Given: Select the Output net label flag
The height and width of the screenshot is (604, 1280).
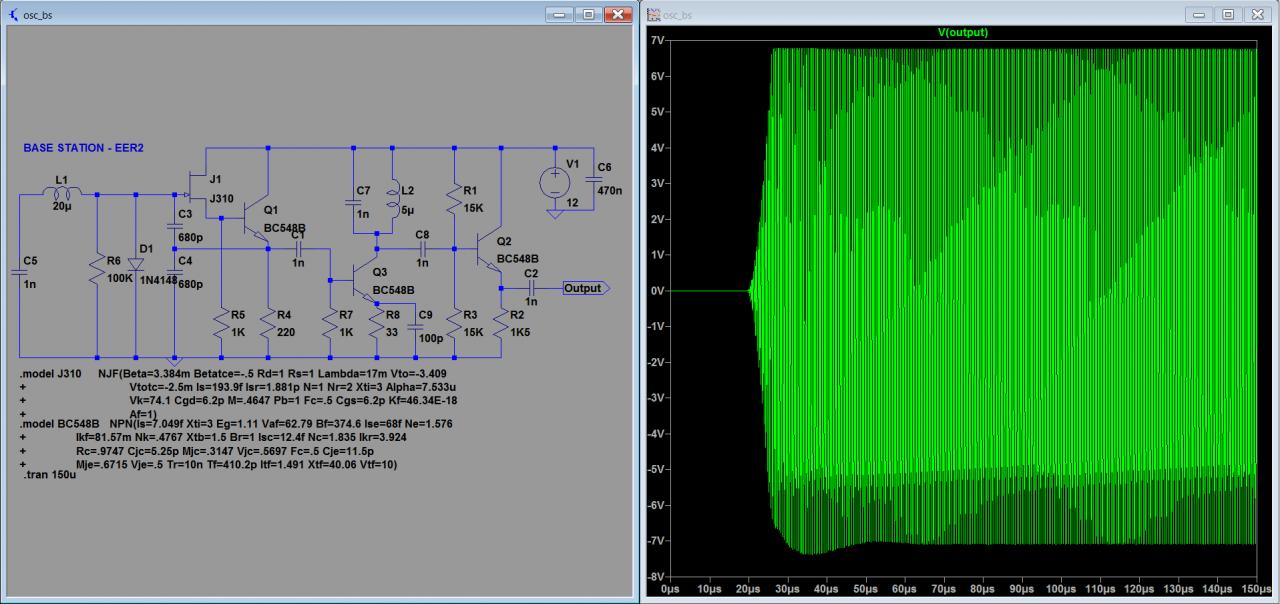Looking at the screenshot, I should pyautogui.click(x=584, y=288).
